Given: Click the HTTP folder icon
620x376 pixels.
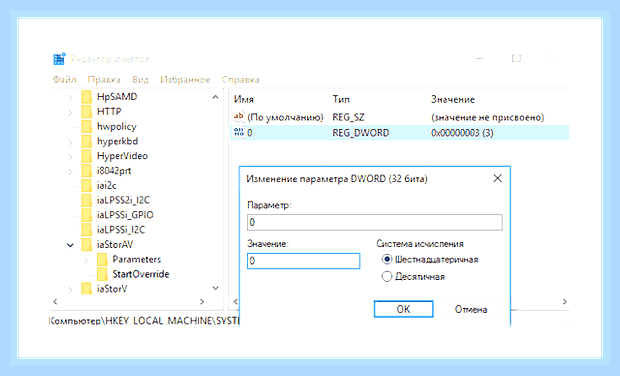Looking at the screenshot, I should point(87,111).
